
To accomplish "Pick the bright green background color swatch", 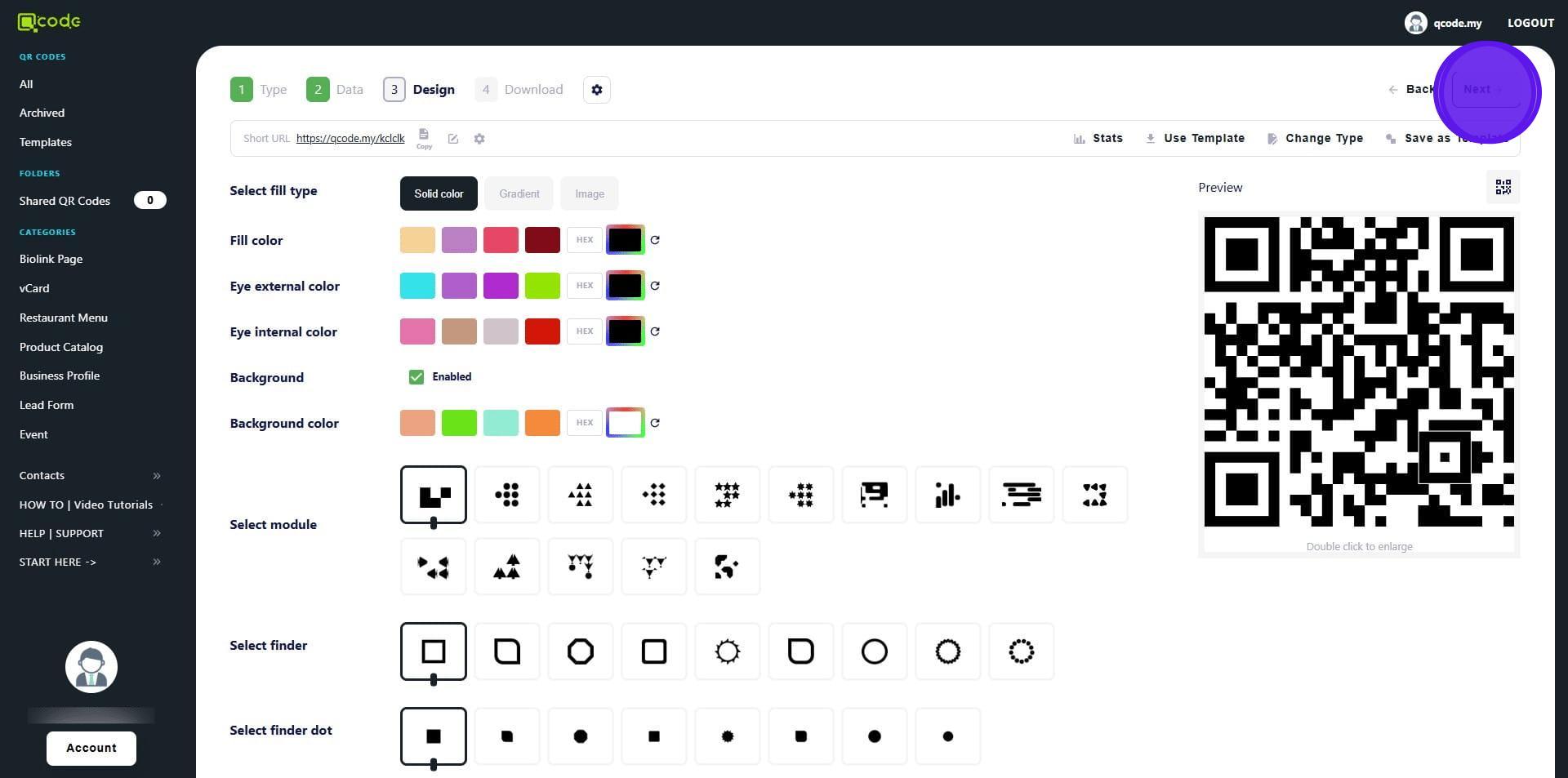I will [x=459, y=423].
